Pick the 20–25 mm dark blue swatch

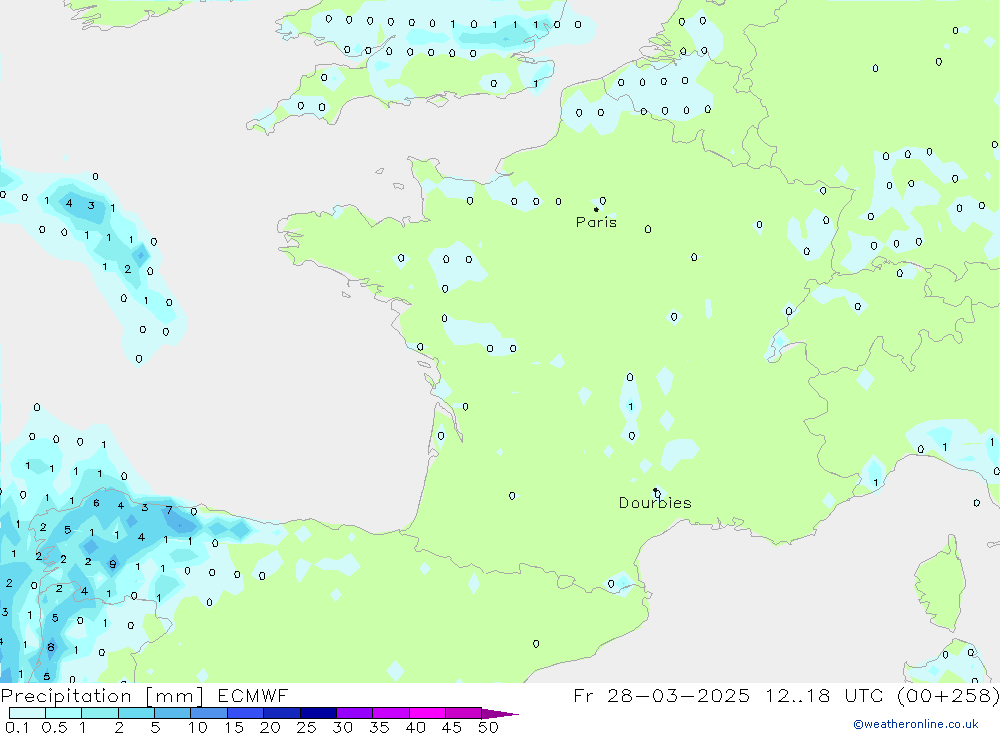(282, 713)
